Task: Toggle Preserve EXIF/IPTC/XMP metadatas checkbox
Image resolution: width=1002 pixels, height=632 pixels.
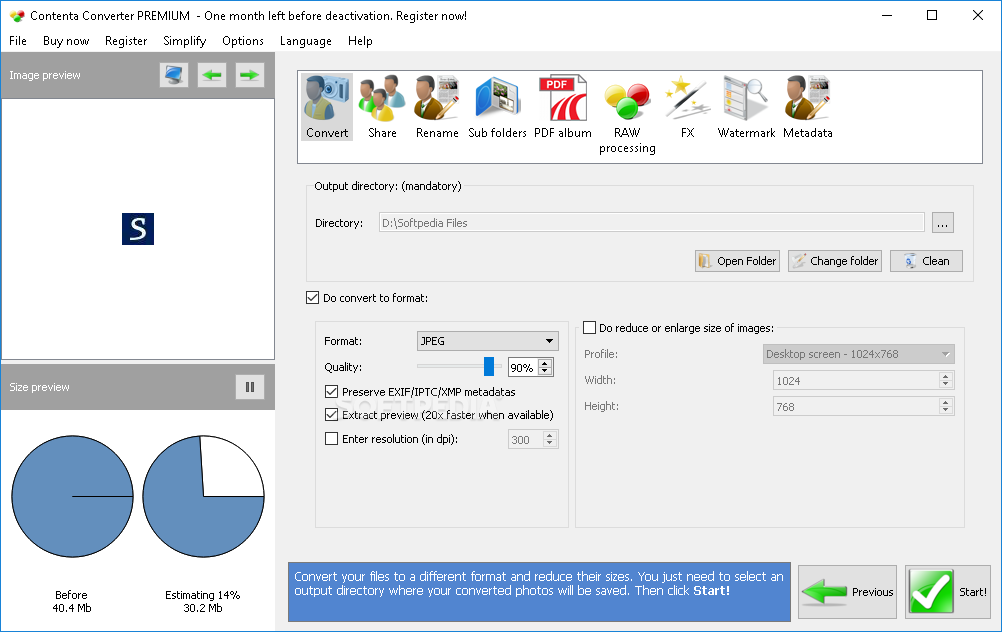Action: [331, 392]
